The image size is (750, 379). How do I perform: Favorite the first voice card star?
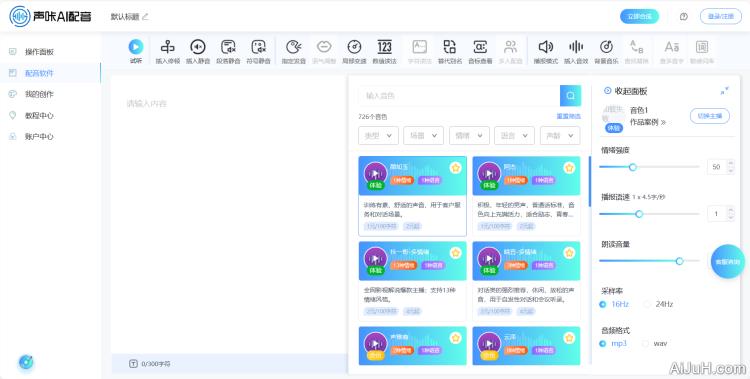[x=455, y=167]
